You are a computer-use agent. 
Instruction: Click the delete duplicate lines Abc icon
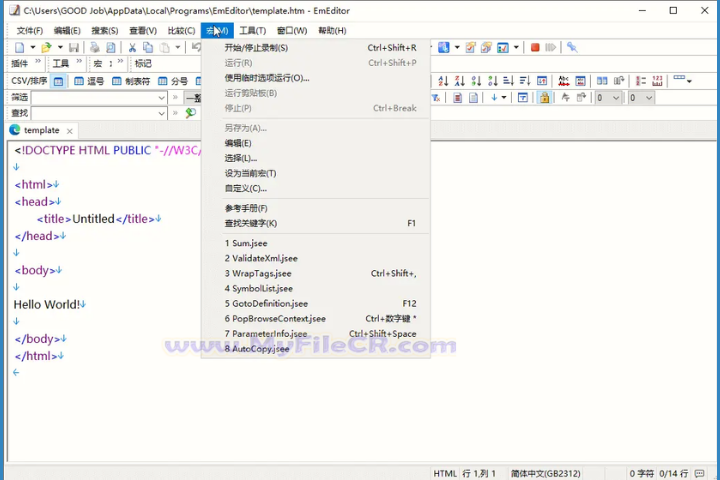click(564, 81)
